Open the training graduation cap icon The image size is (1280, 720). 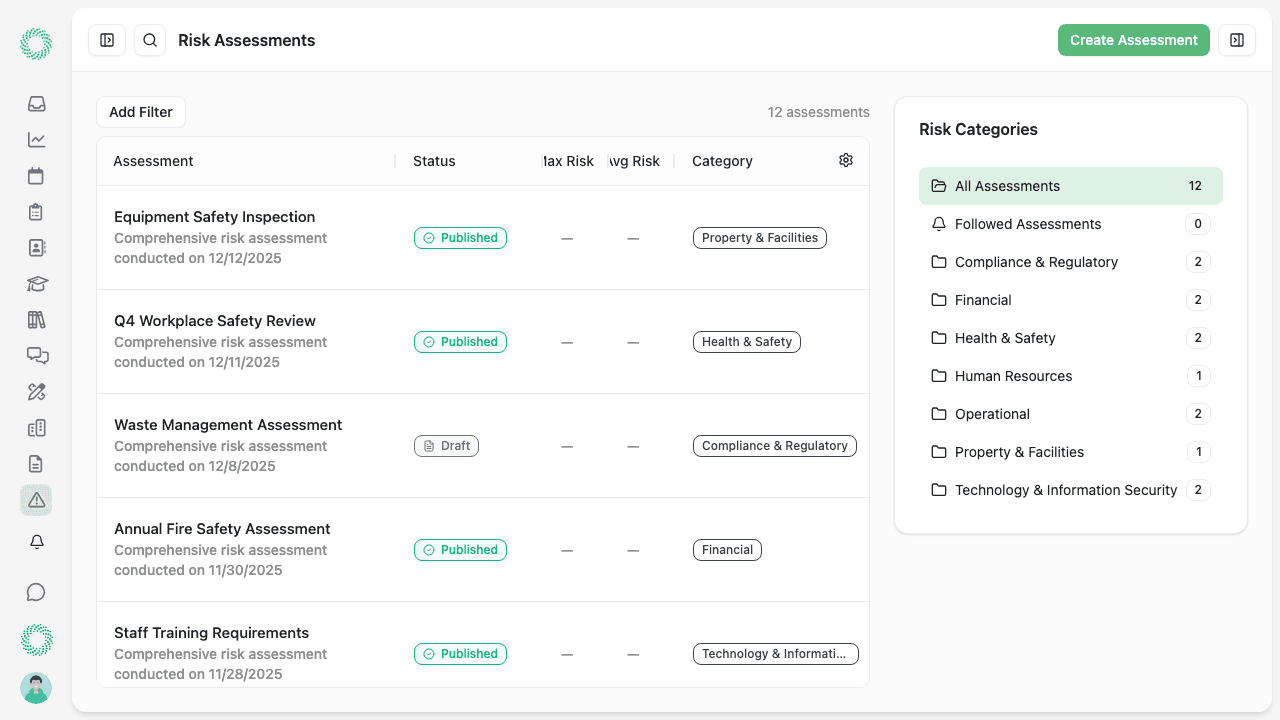pyautogui.click(x=36, y=284)
